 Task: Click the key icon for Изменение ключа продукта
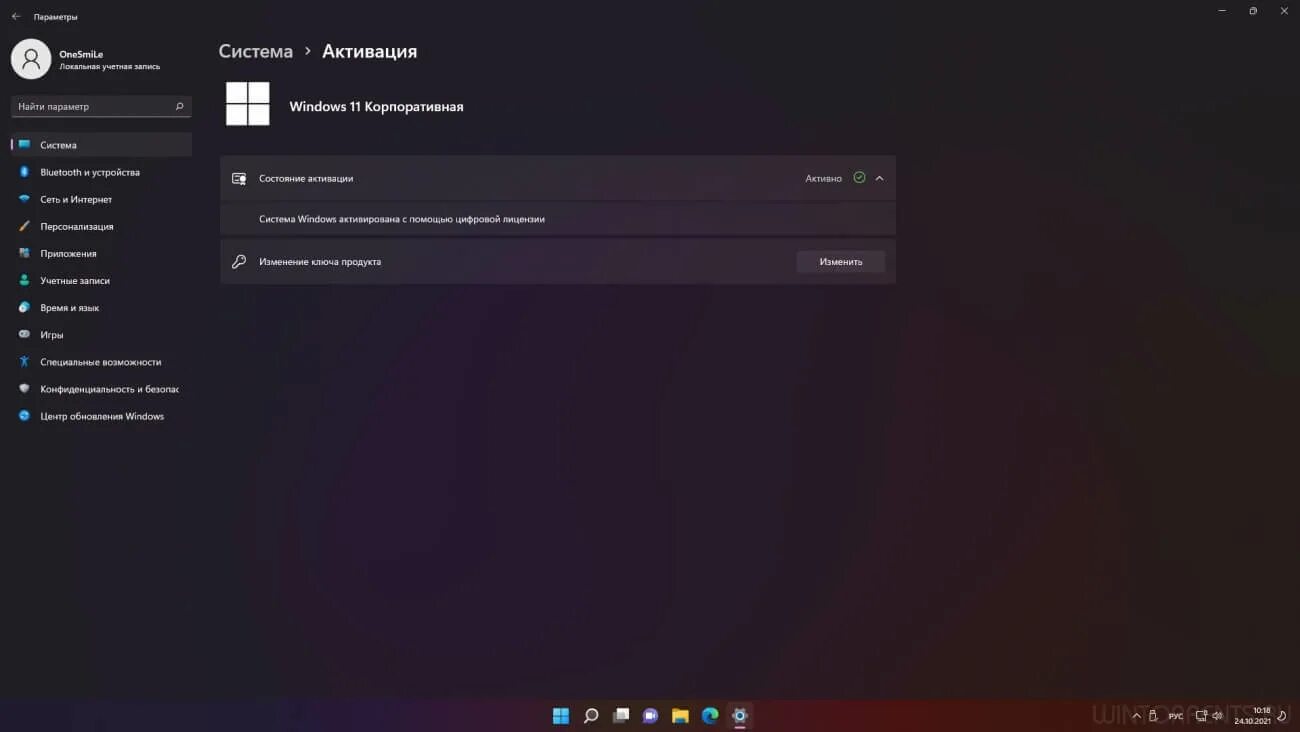[x=239, y=261]
